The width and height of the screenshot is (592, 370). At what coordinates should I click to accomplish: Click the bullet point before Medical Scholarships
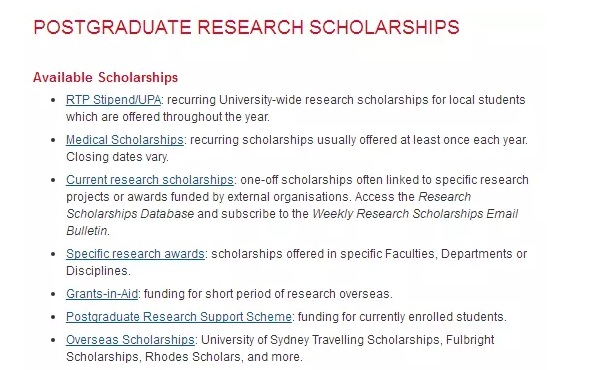[53, 140]
